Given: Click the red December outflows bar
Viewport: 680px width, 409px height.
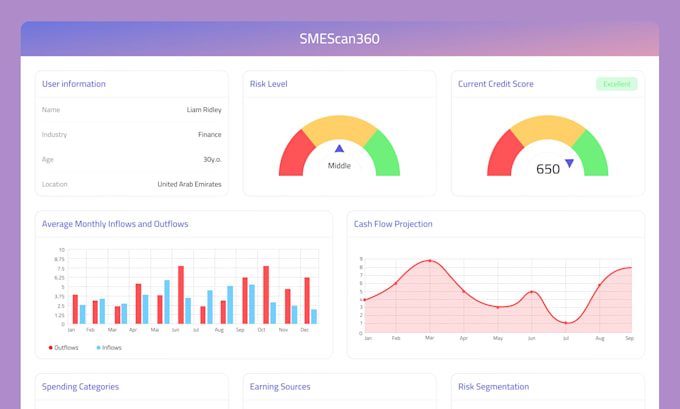Looking at the screenshot, I should tap(307, 301).
